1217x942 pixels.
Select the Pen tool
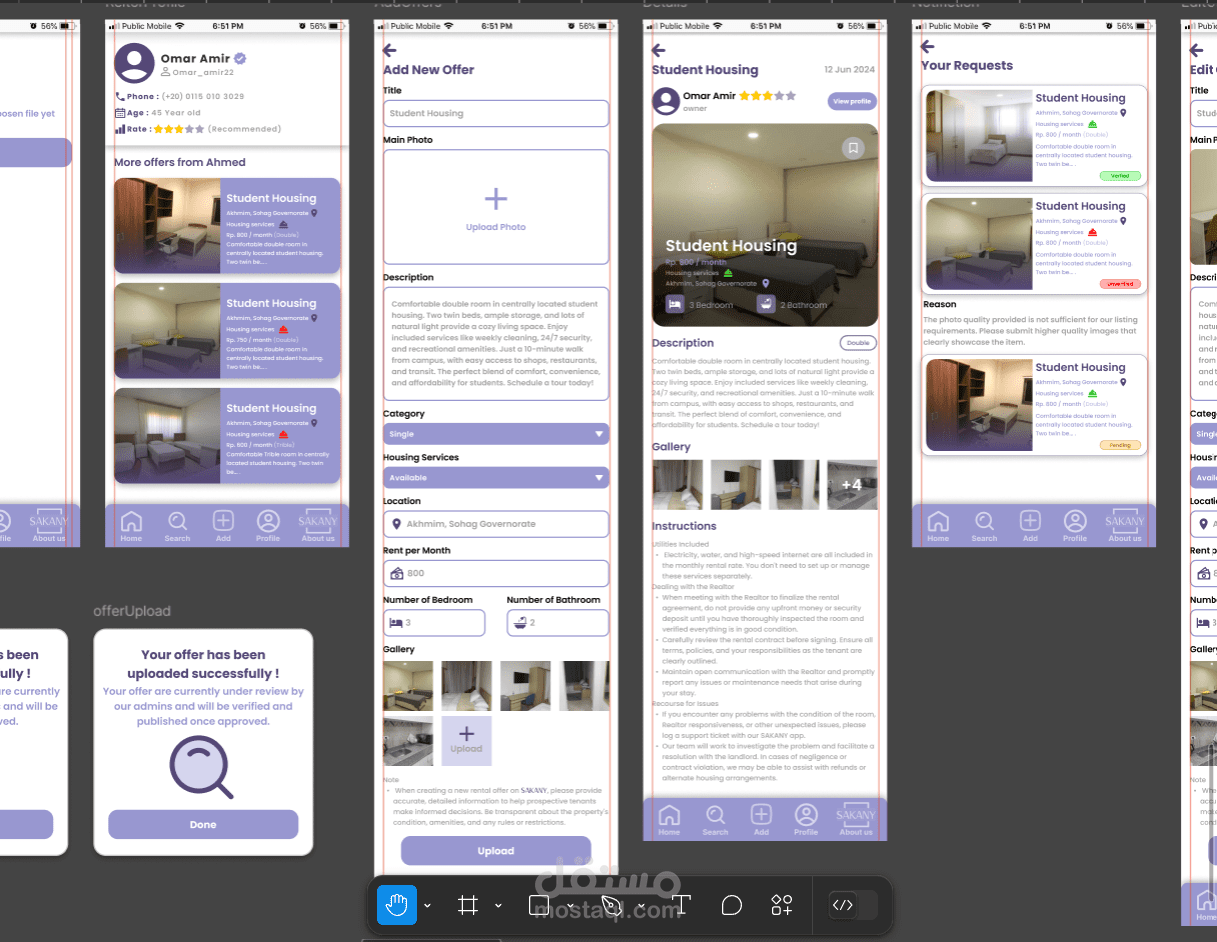611,905
